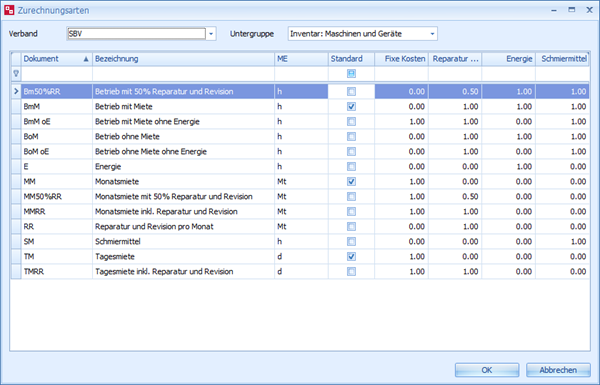This screenshot has width=600, height=385.
Task: Sort by Fixe Kosten column header
Action: click(401, 59)
